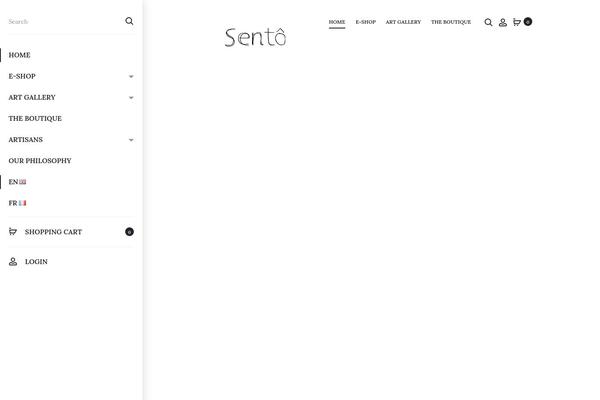Select THE BOUTIQUE in the top navigation
This screenshot has height=400, width=600.
[451, 22]
